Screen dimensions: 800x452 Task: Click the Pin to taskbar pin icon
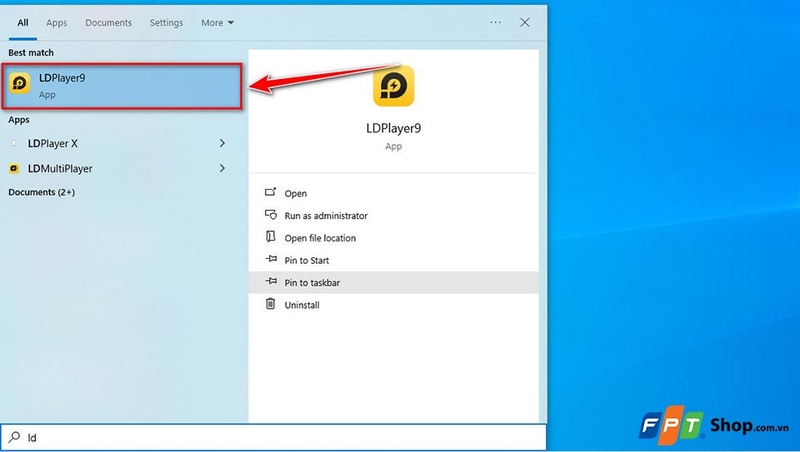pos(271,281)
